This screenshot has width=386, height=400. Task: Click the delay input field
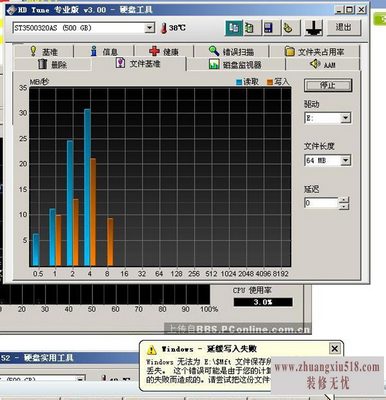(x=321, y=203)
